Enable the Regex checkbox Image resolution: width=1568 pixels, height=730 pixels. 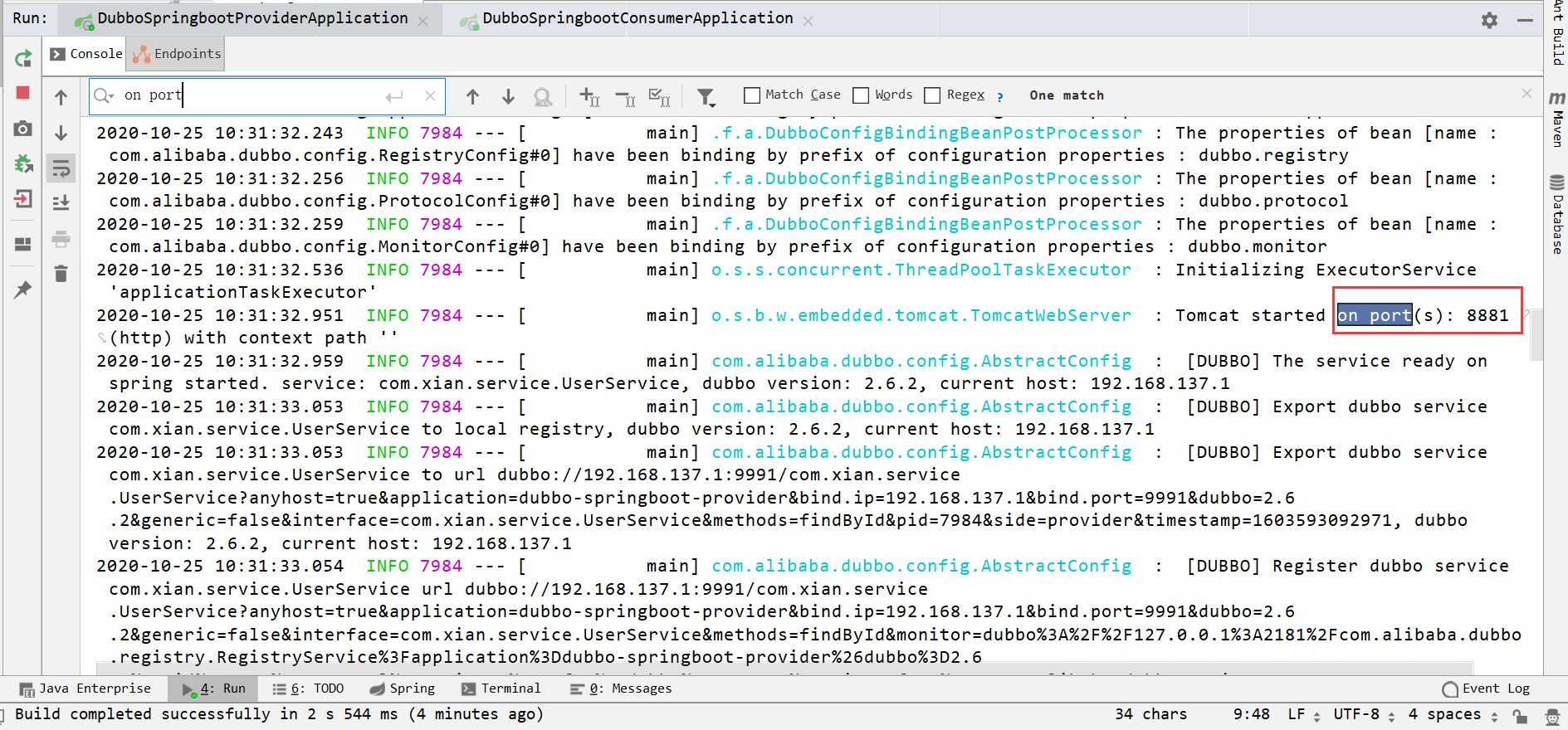(x=932, y=95)
